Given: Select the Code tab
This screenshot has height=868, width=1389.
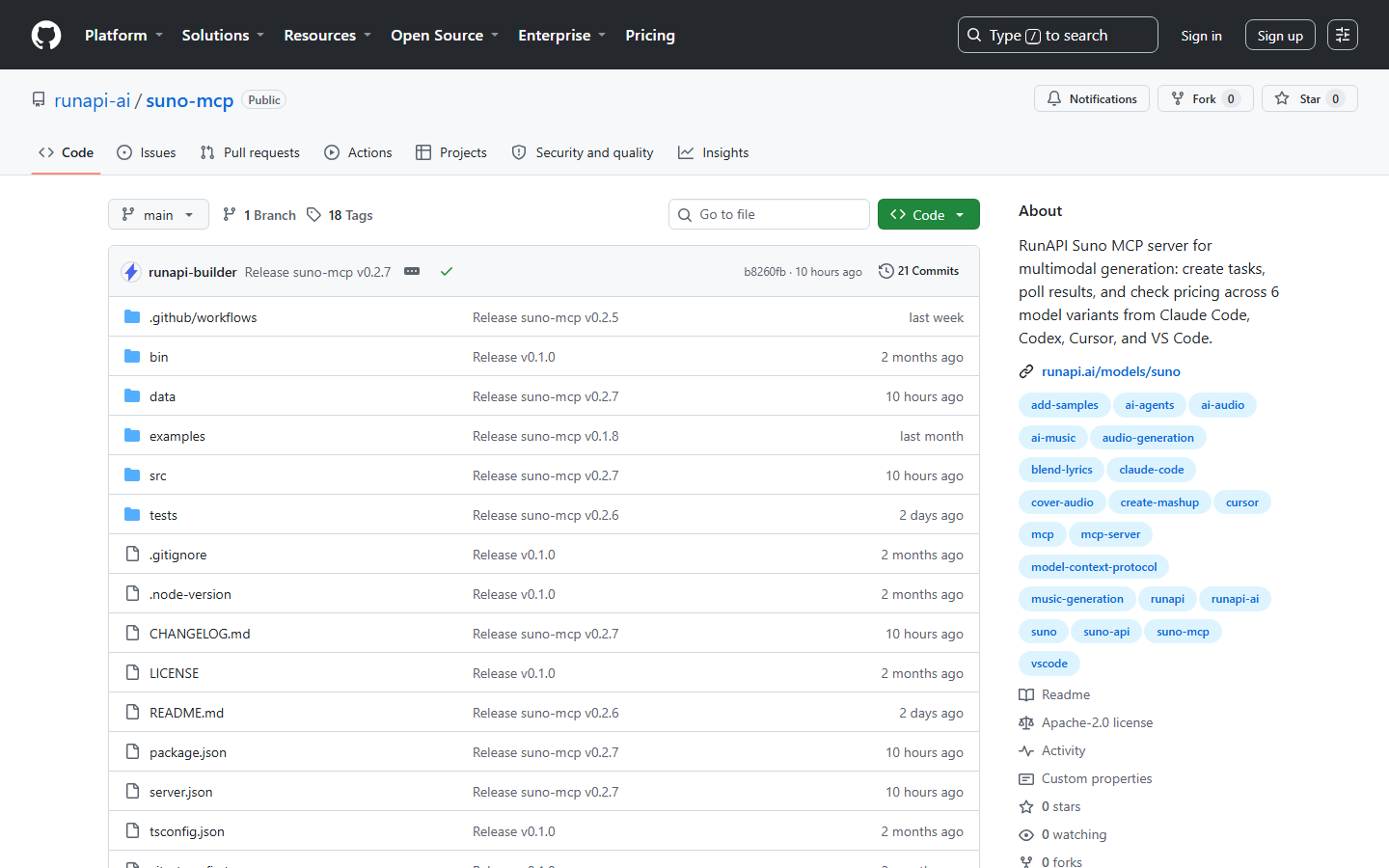Looking at the screenshot, I should tap(66, 152).
